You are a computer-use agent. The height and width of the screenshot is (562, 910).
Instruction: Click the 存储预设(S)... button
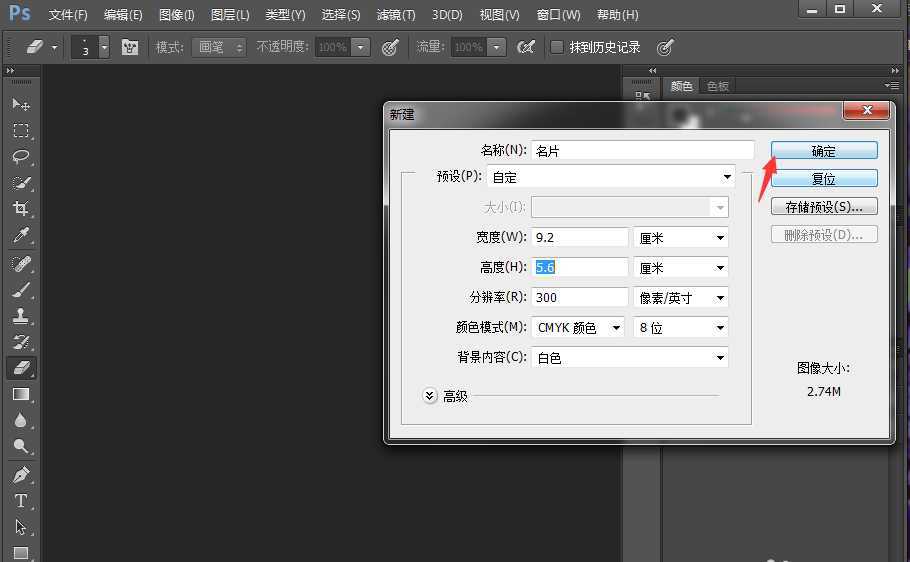click(x=824, y=207)
